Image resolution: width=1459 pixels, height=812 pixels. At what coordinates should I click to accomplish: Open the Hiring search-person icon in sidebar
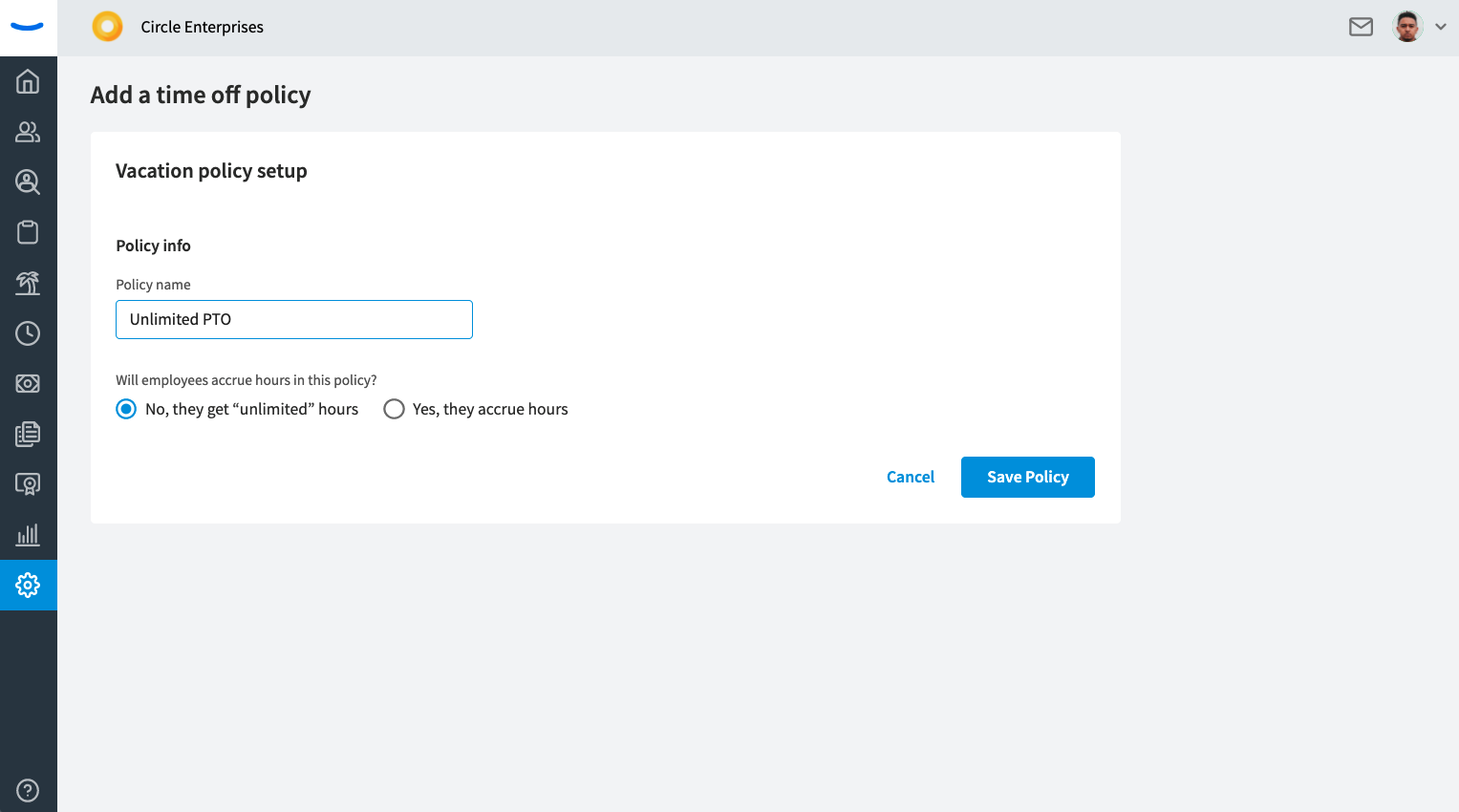[x=28, y=182]
